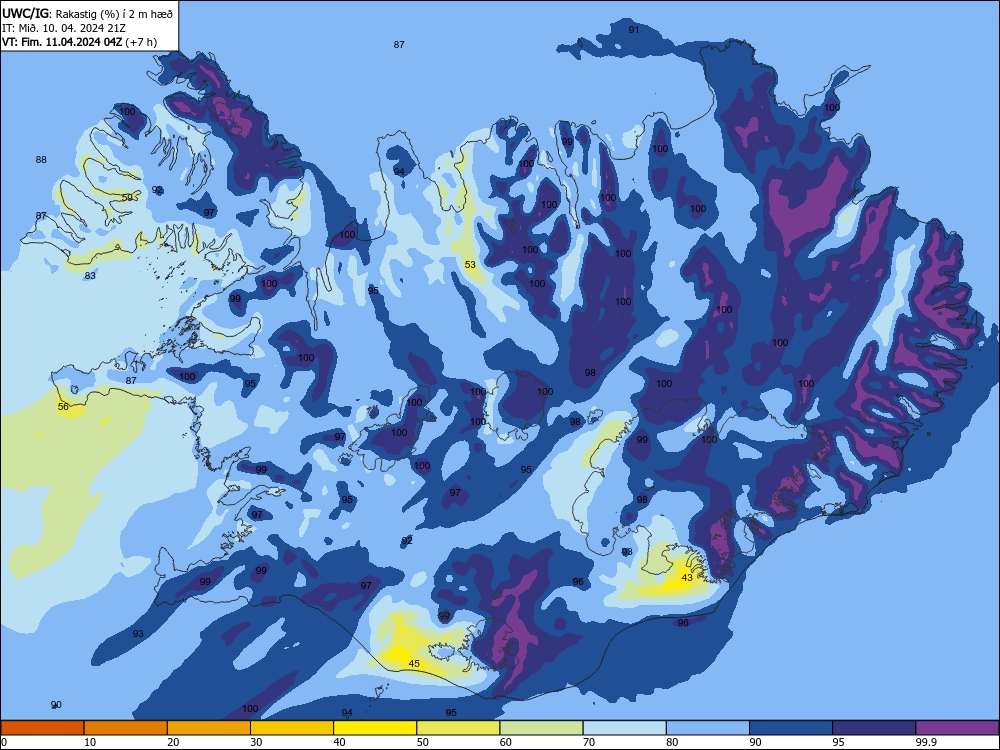Click the orange 10–20 legend swatch

tap(126, 728)
